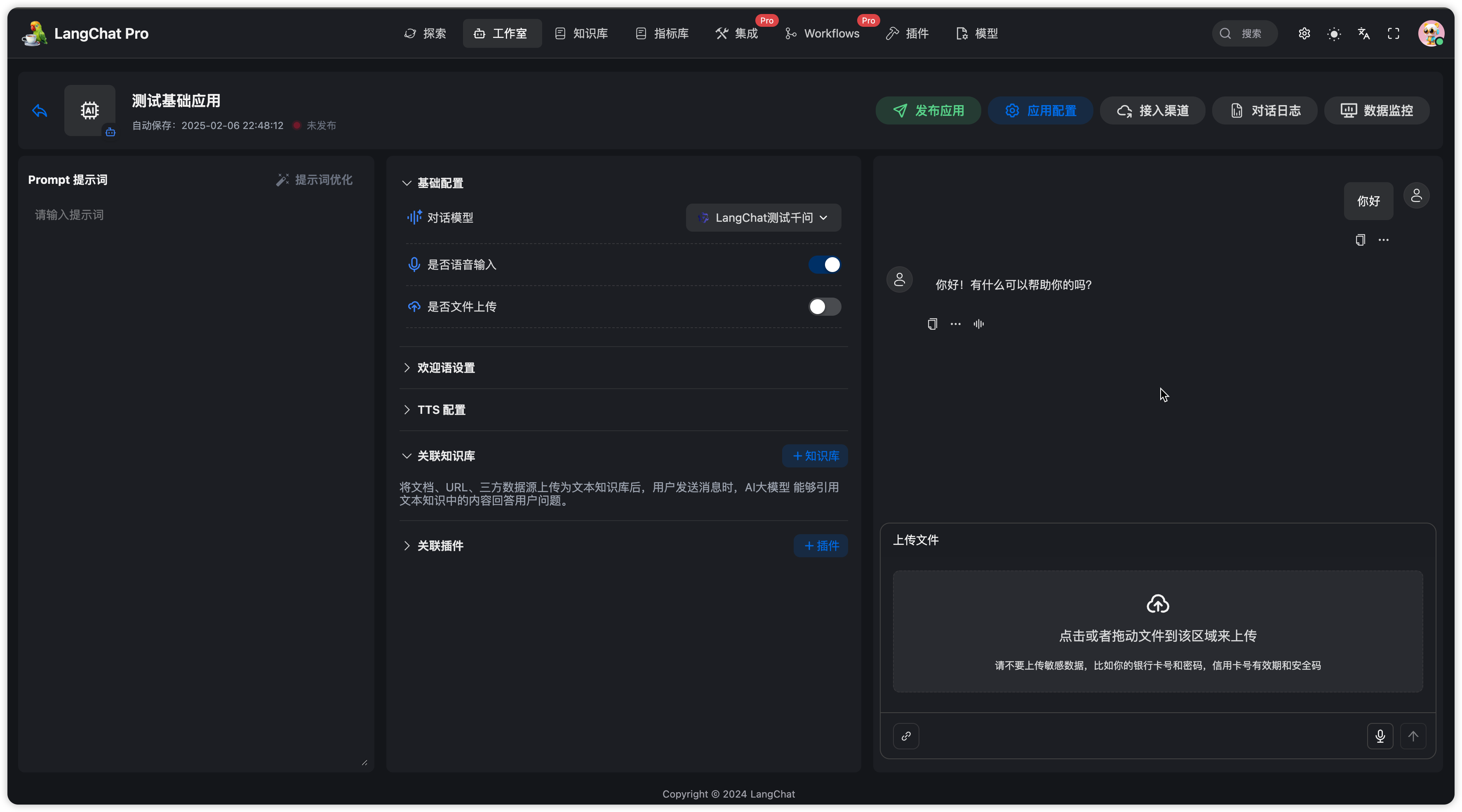This screenshot has height=812, width=1462.
Task: Click the LangChat Pro parrot logo
Action: (x=35, y=33)
